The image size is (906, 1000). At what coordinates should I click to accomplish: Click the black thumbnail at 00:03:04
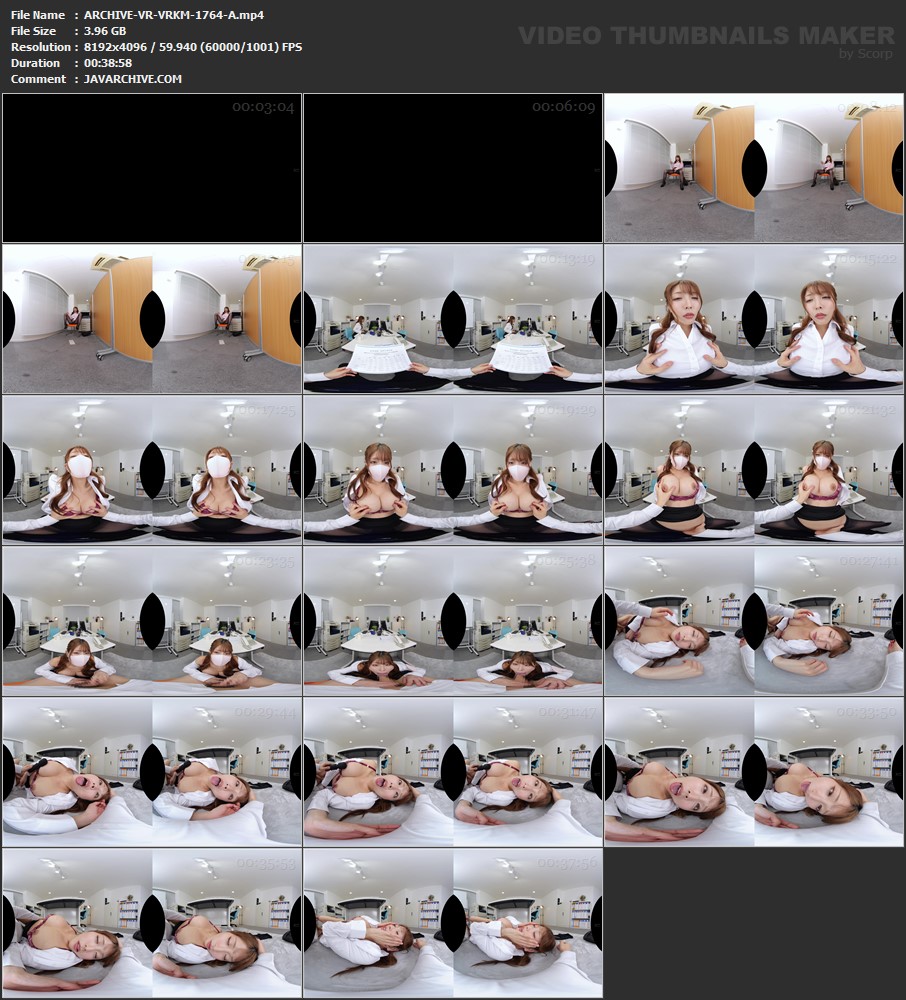tap(152, 168)
